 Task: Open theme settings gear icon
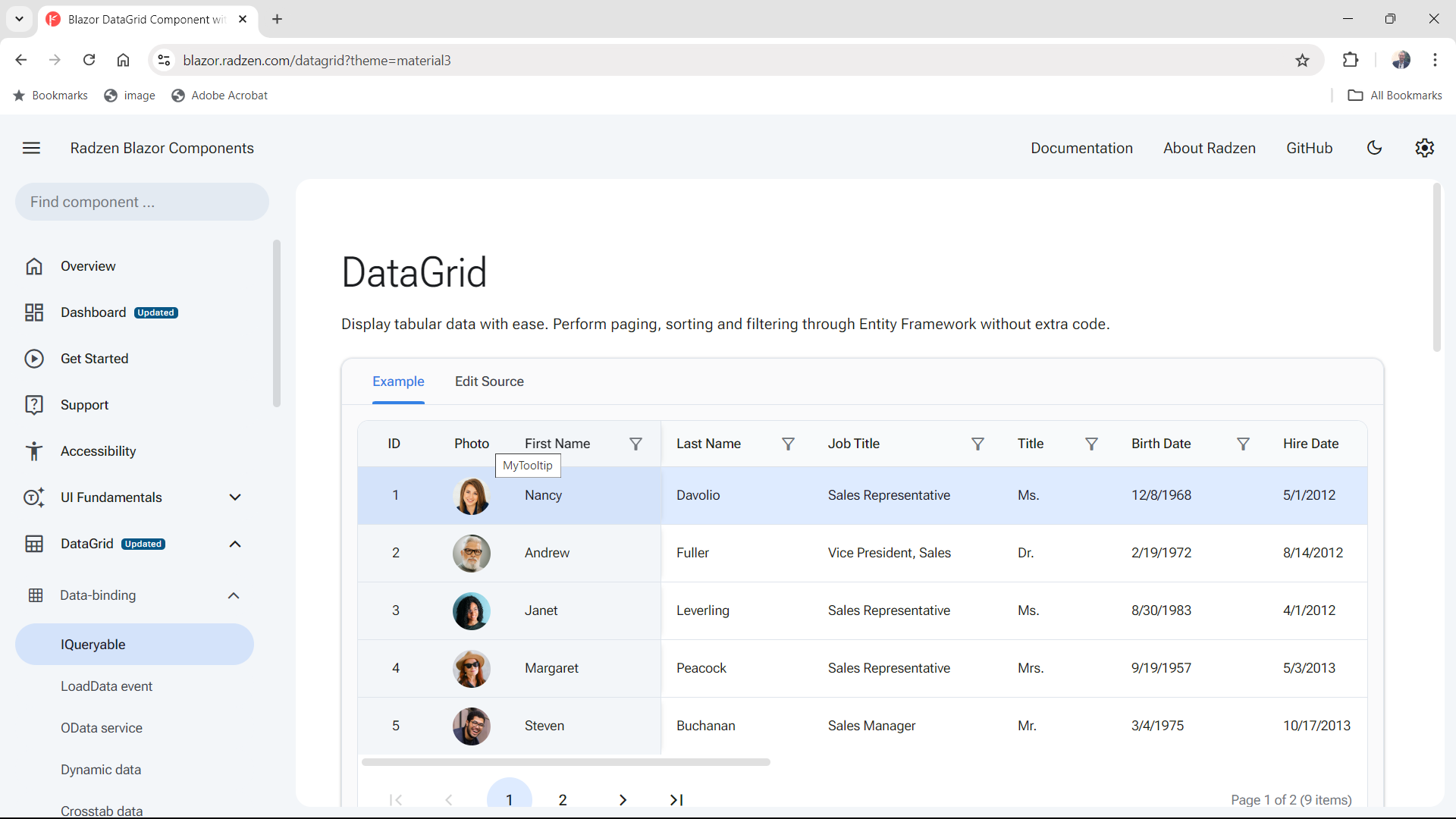(1424, 148)
